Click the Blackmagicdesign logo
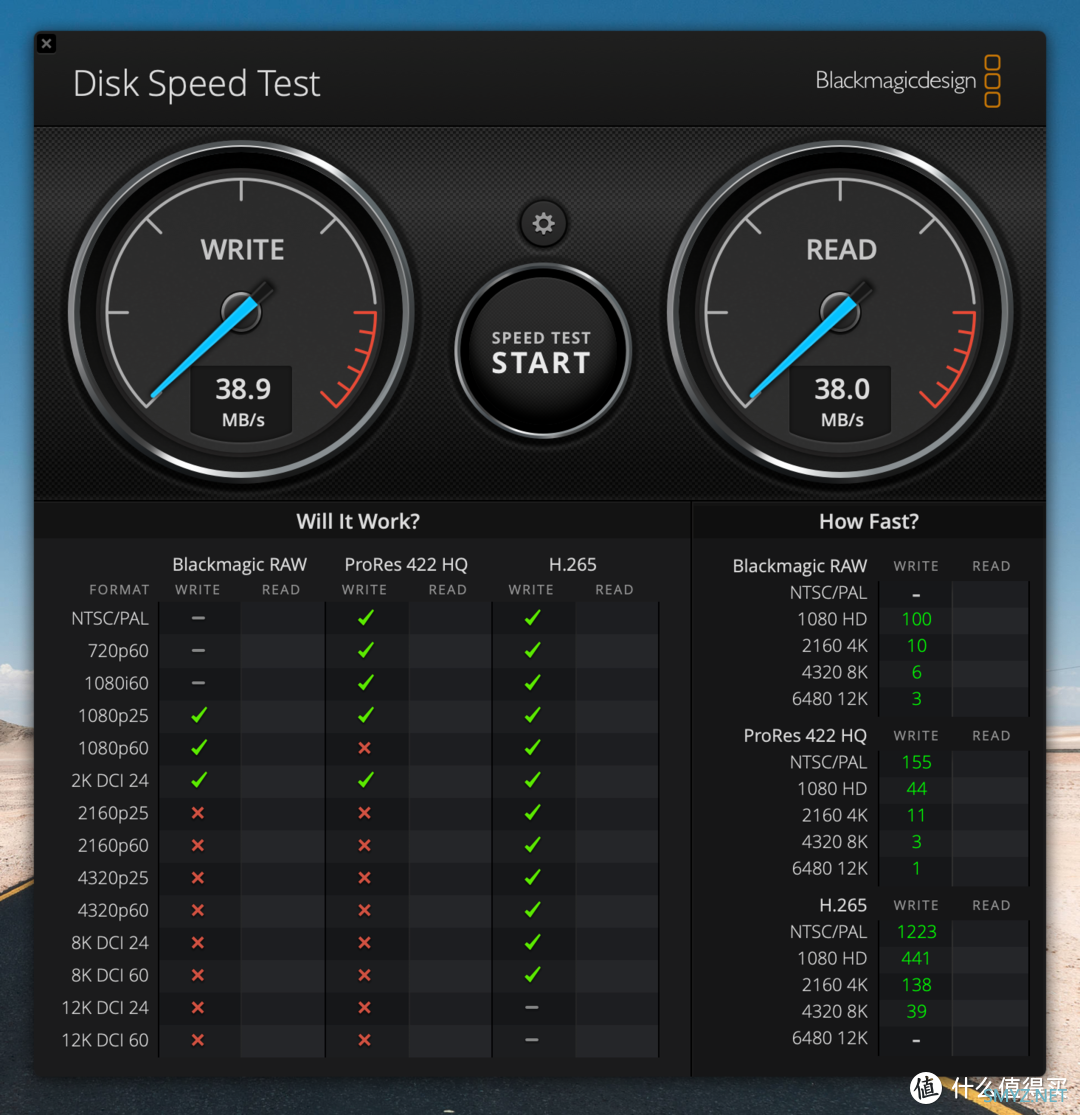This screenshot has width=1080, height=1115. point(908,81)
